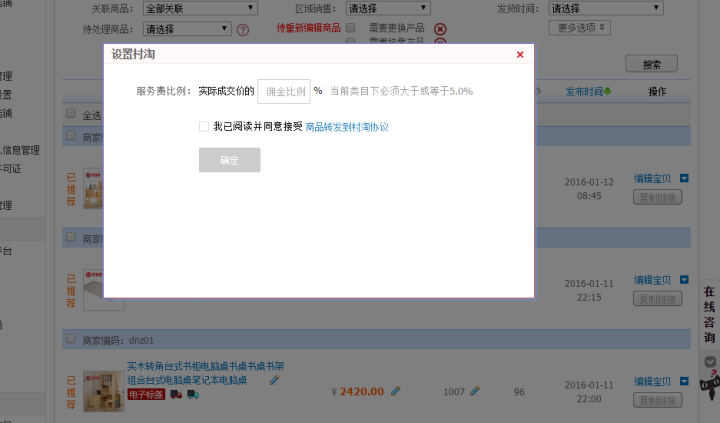Check the 我已阅读并同意接受 agreement checkbox
This screenshot has height=423, width=720.
[x=204, y=127]
